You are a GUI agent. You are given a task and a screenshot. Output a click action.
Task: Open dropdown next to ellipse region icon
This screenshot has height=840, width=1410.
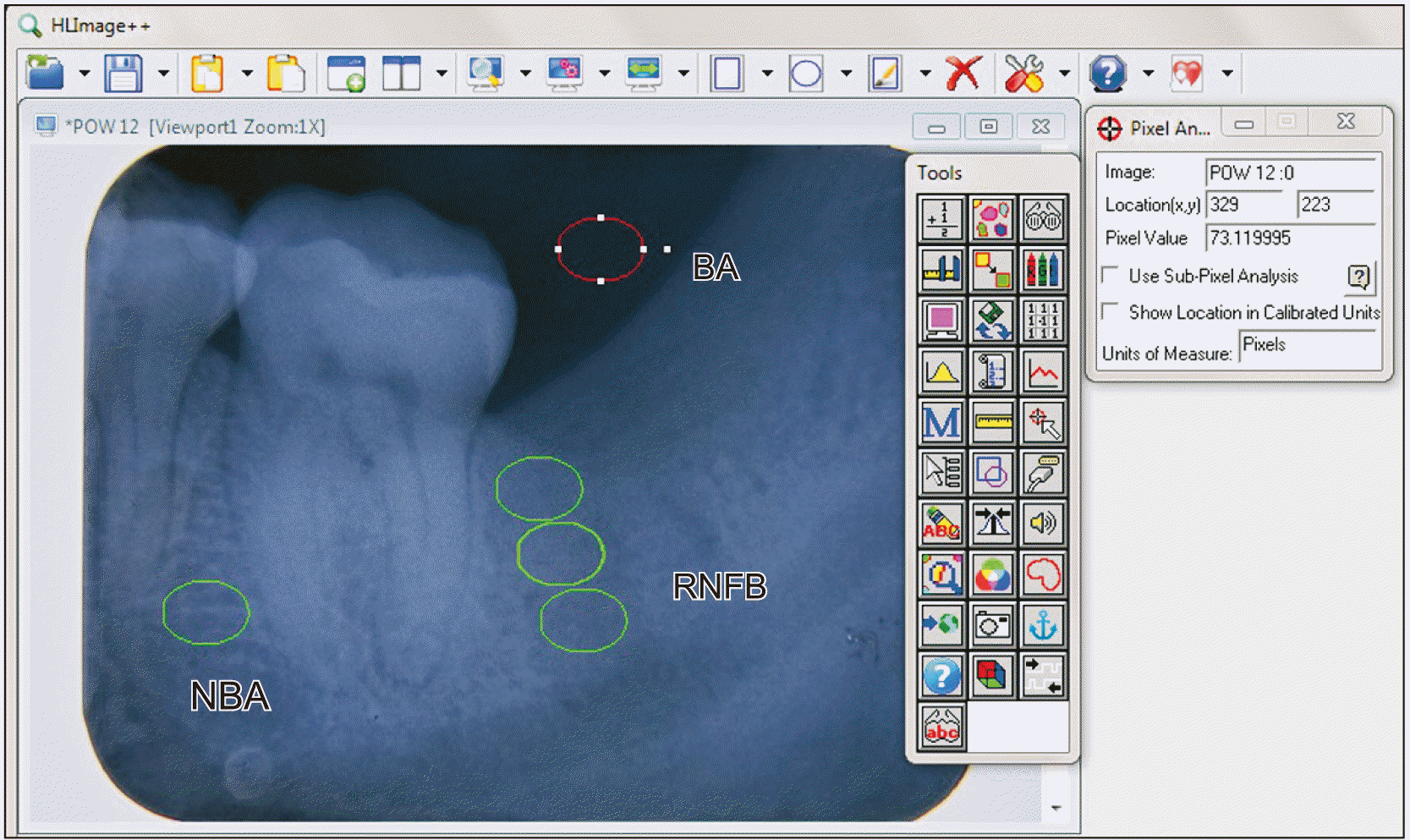[846, 74]
